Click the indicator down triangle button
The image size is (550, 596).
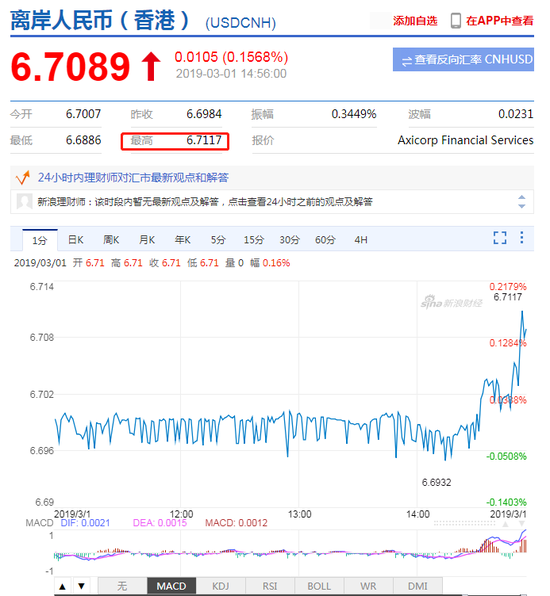click(81, 586)
